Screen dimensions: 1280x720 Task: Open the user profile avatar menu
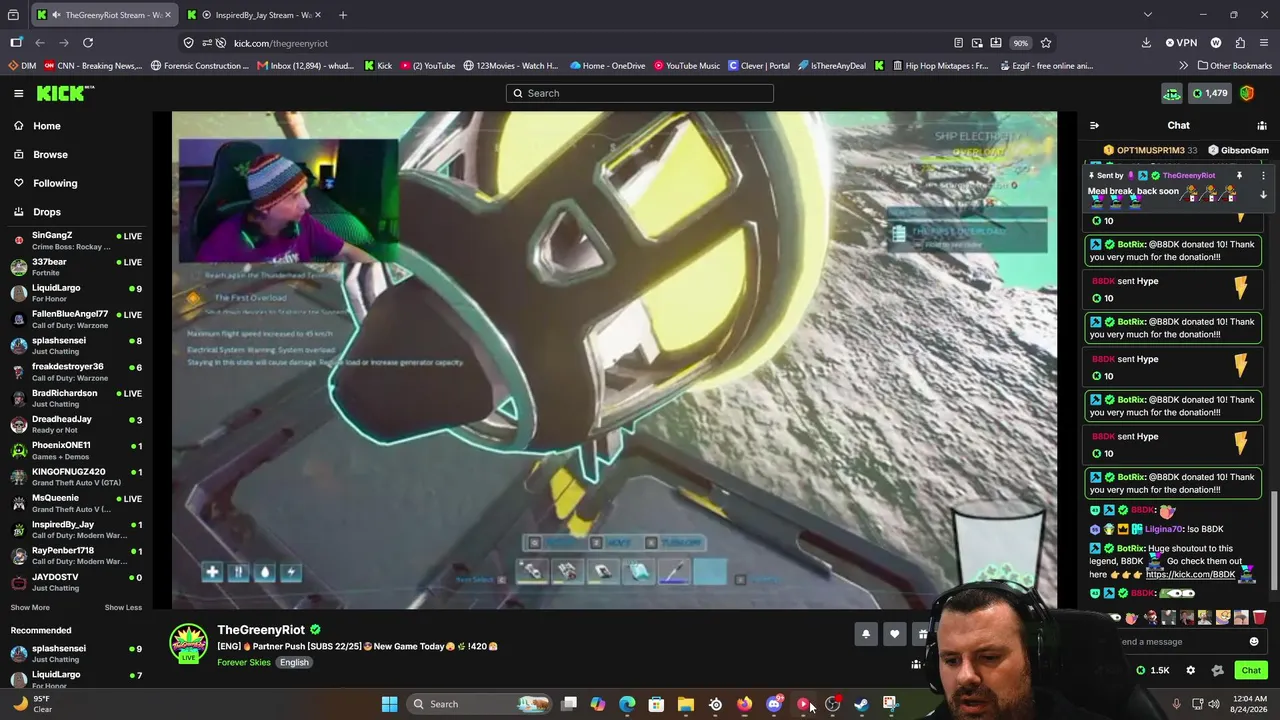point(1247,93)
